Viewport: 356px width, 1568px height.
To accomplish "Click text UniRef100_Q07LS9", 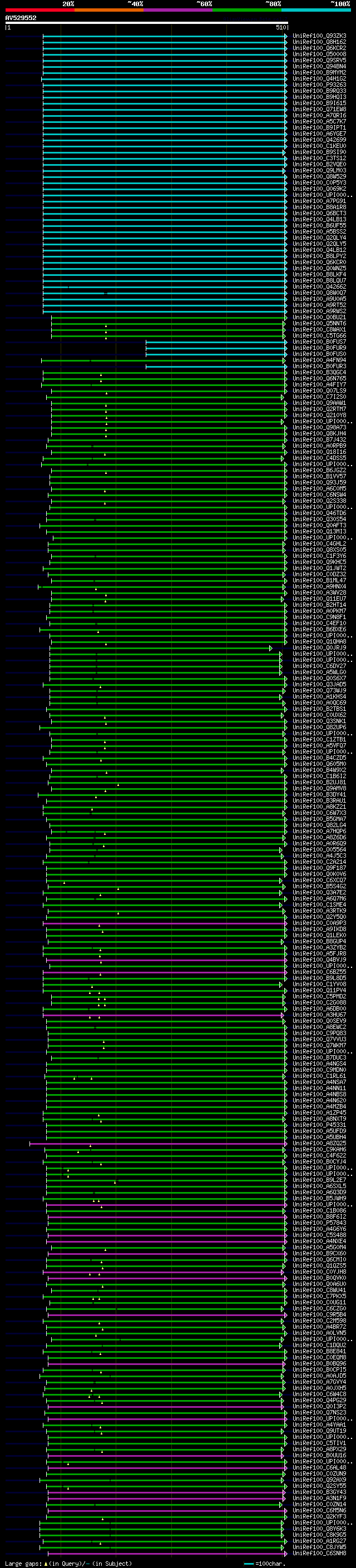I will click(319, 391).
